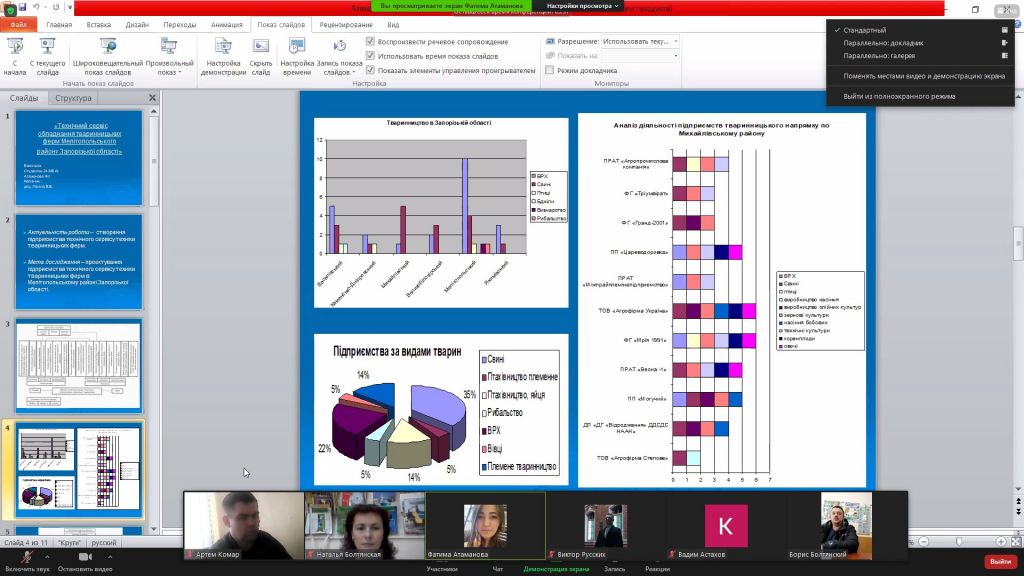Select slide 2 thumbnail

tap(78, 262)
